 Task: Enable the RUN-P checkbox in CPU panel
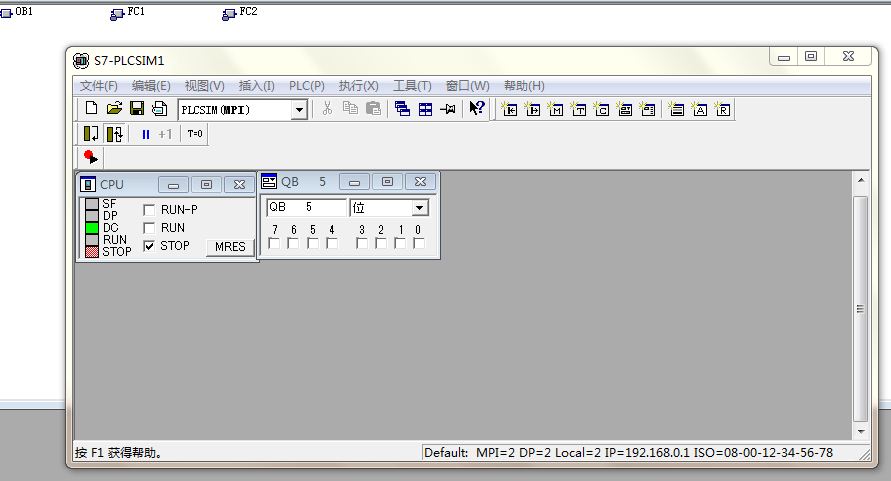pos(149,210)
